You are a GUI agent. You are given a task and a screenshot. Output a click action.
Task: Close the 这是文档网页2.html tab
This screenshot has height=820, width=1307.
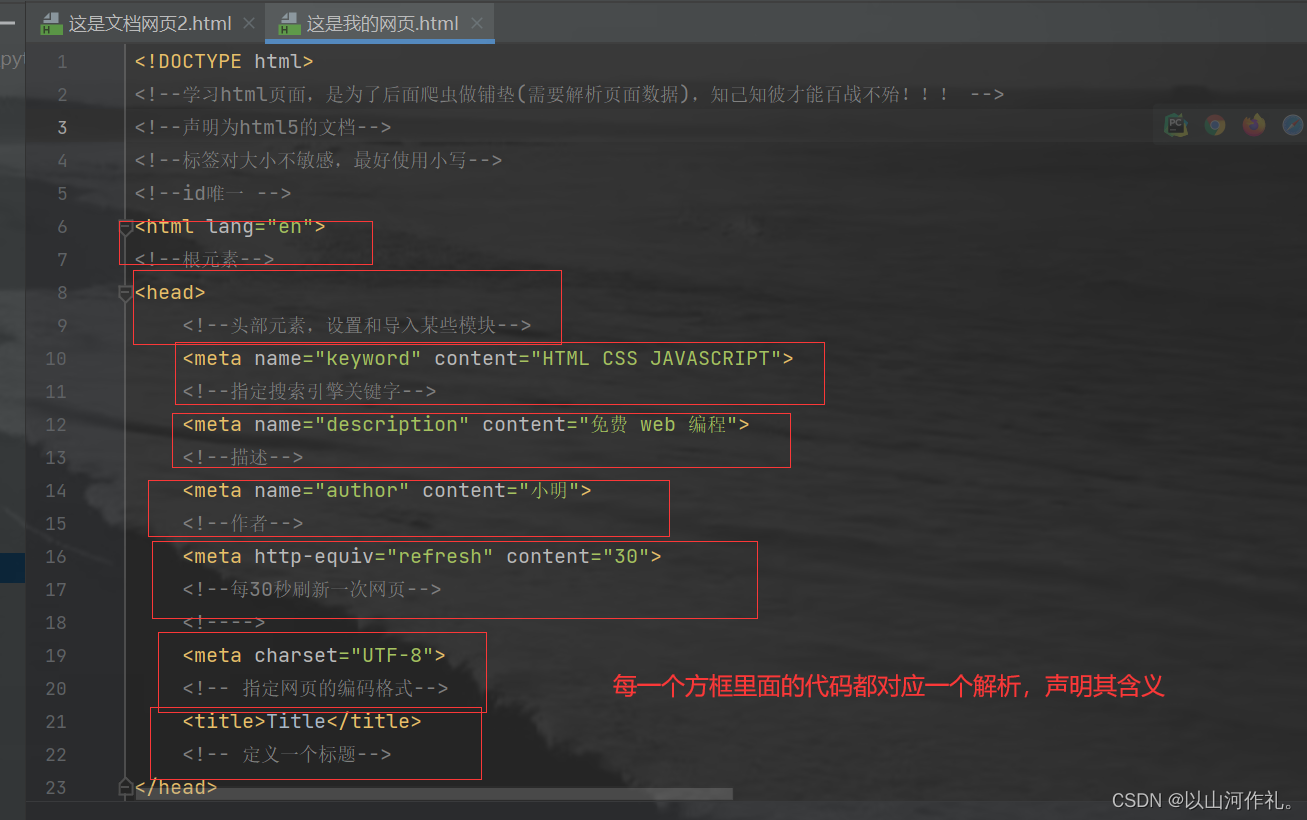249,23
